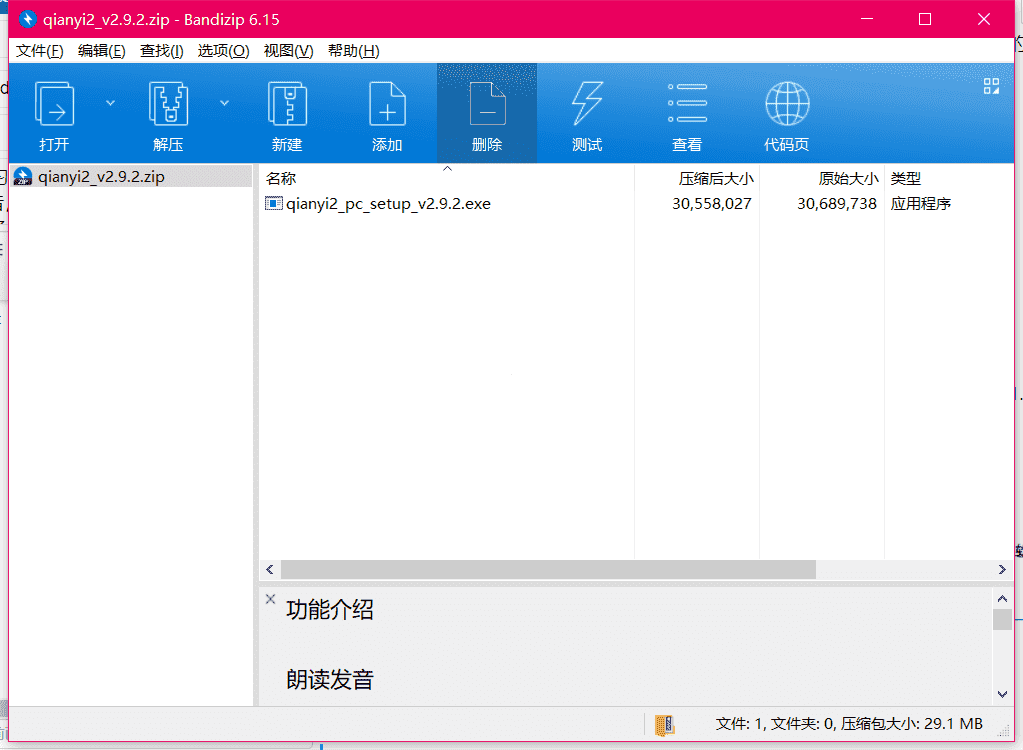This screenshot has width=1023, height=750.
Task: Open the 编辑(E) menu
Action: [101, 51]
